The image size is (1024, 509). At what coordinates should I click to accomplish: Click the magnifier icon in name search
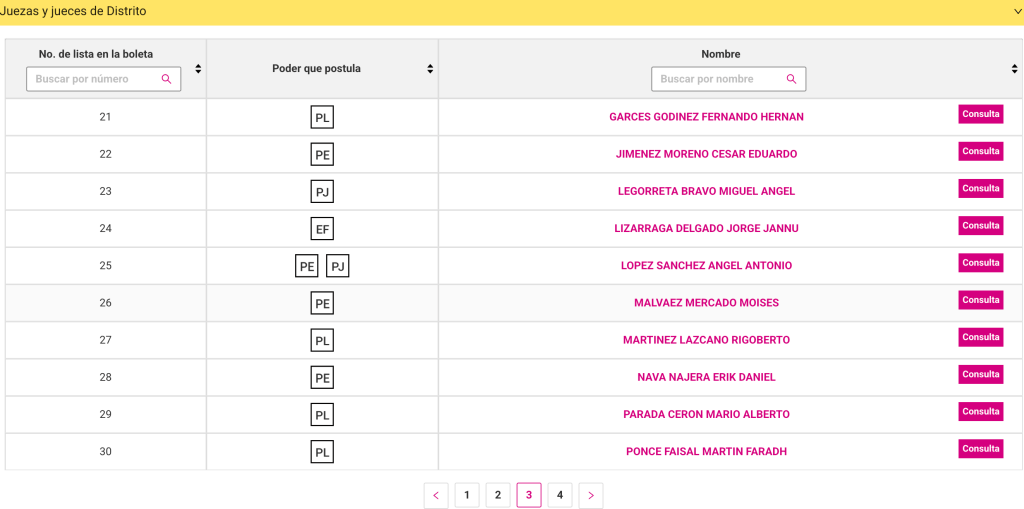[x=792, y=79]
